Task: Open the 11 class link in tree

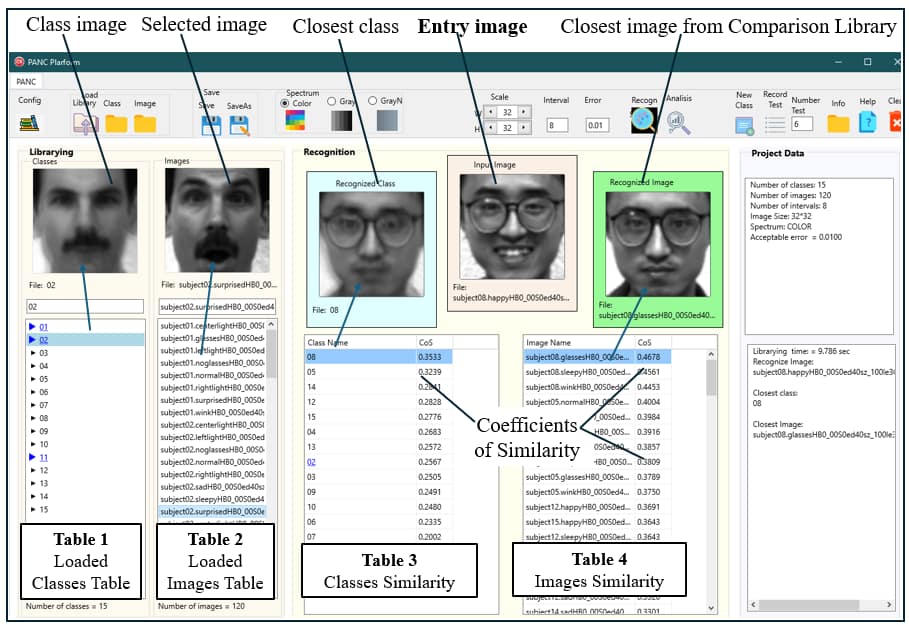Action: (x=43, y=457)
